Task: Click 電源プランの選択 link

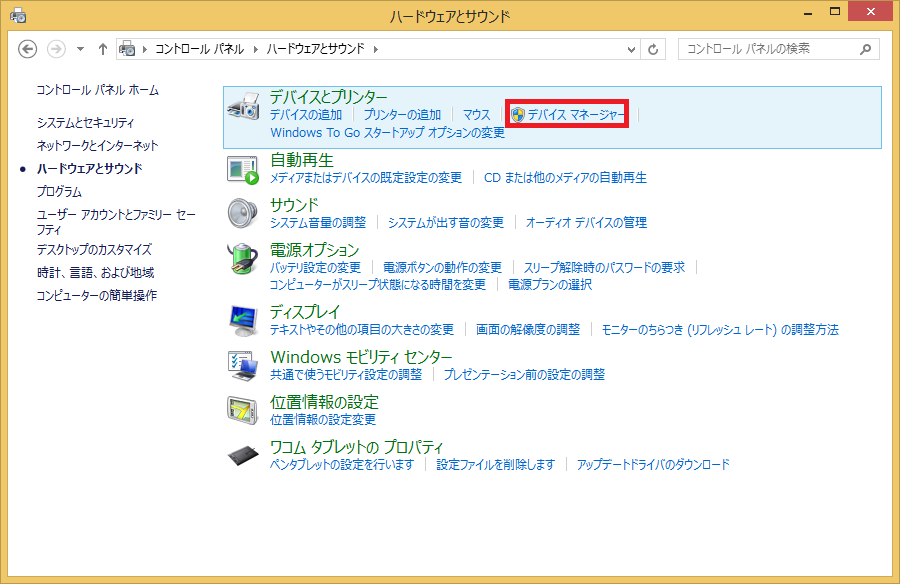Action: (x=550, y=285)
